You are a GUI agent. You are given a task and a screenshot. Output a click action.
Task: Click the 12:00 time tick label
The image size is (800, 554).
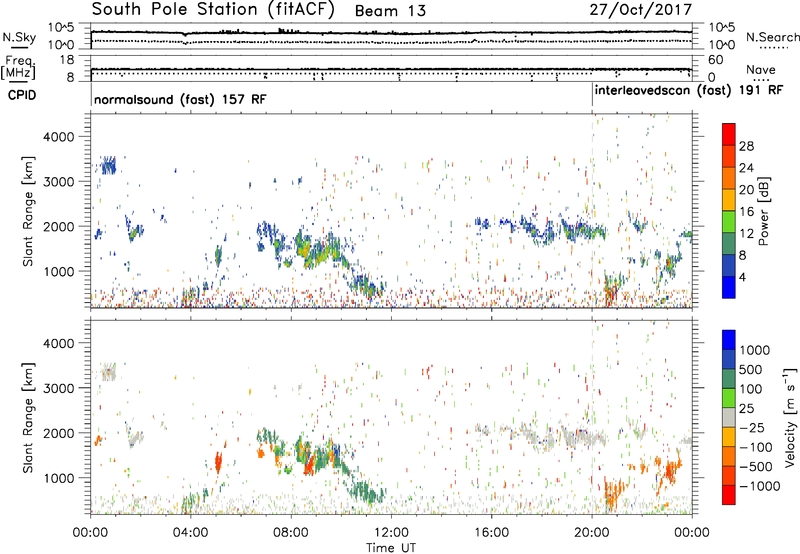(391, 533)
